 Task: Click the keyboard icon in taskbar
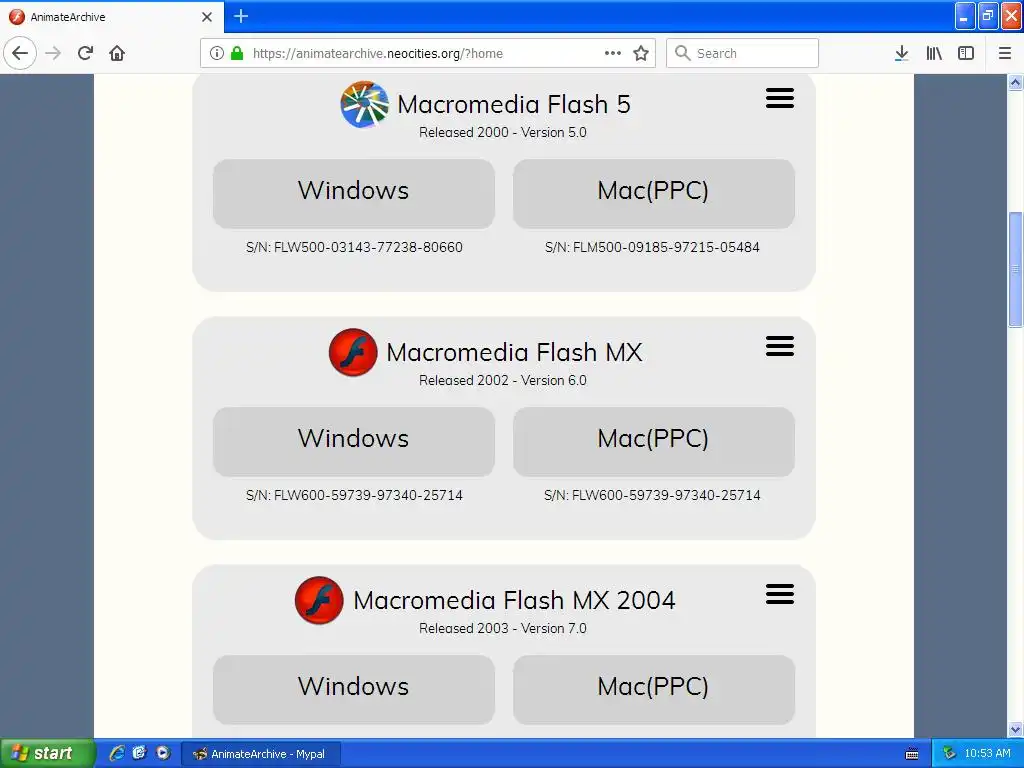pos(912,754)
